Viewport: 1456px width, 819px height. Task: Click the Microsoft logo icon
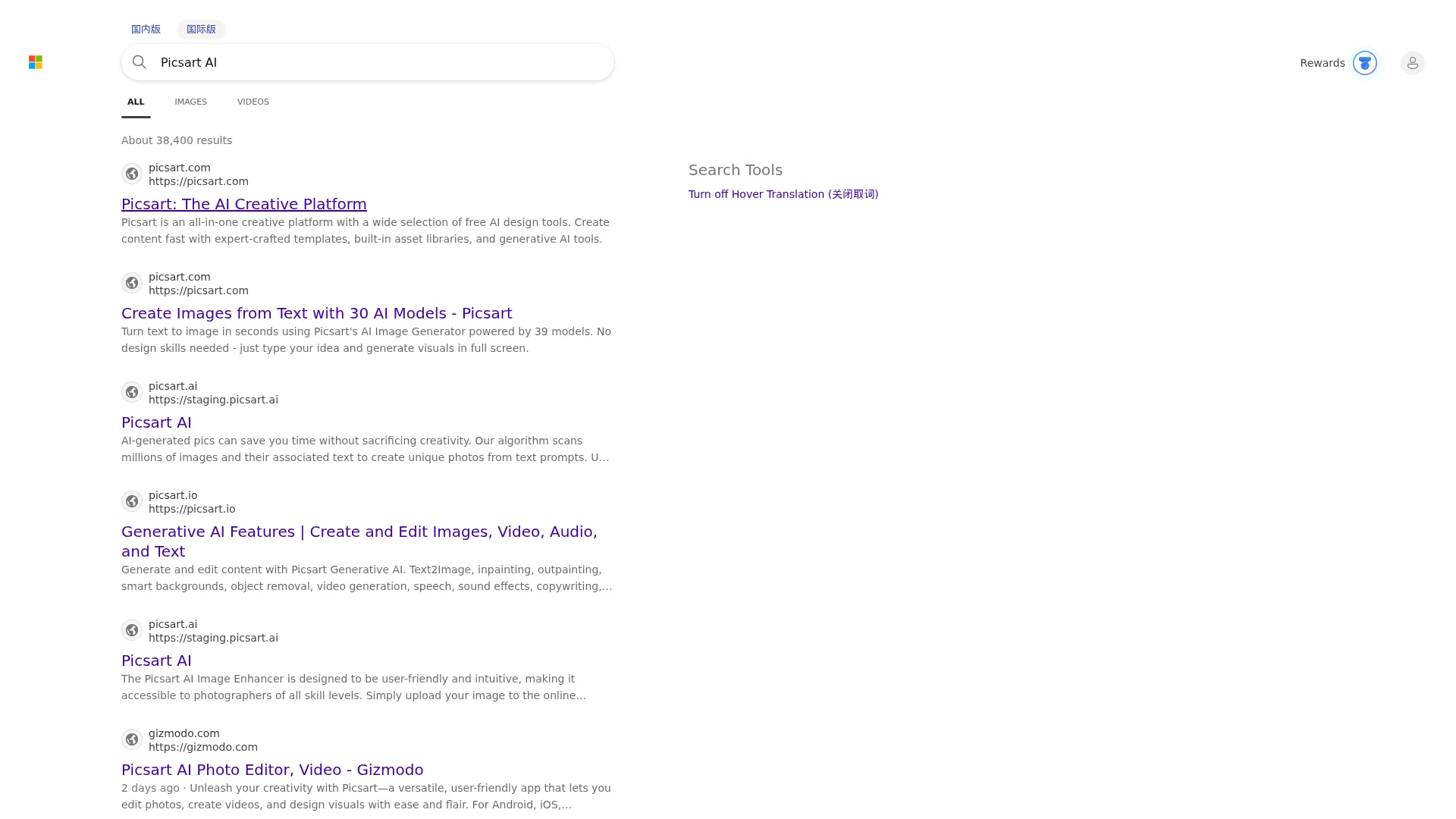pyautogui.click(x=36, y=62)
